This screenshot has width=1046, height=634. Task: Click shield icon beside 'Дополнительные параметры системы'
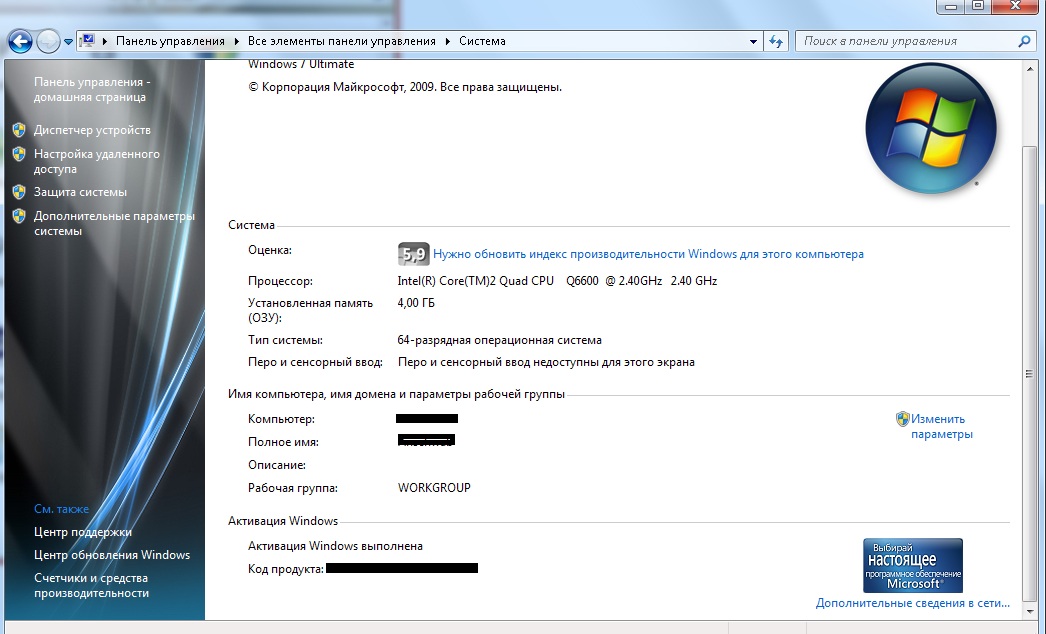[x=19, y=216]
